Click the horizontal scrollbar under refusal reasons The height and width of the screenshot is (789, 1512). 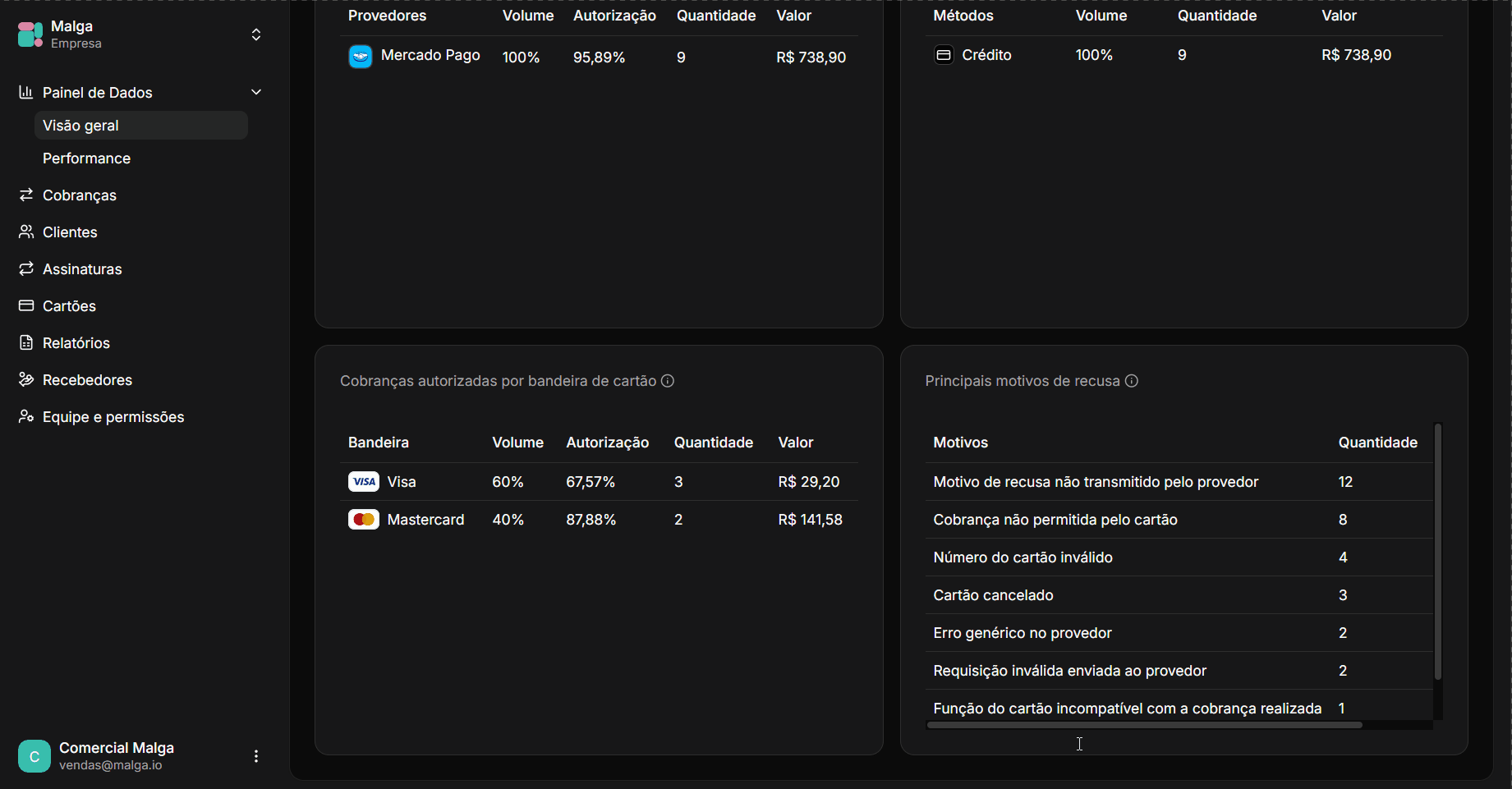click(x=1145, y=725)
